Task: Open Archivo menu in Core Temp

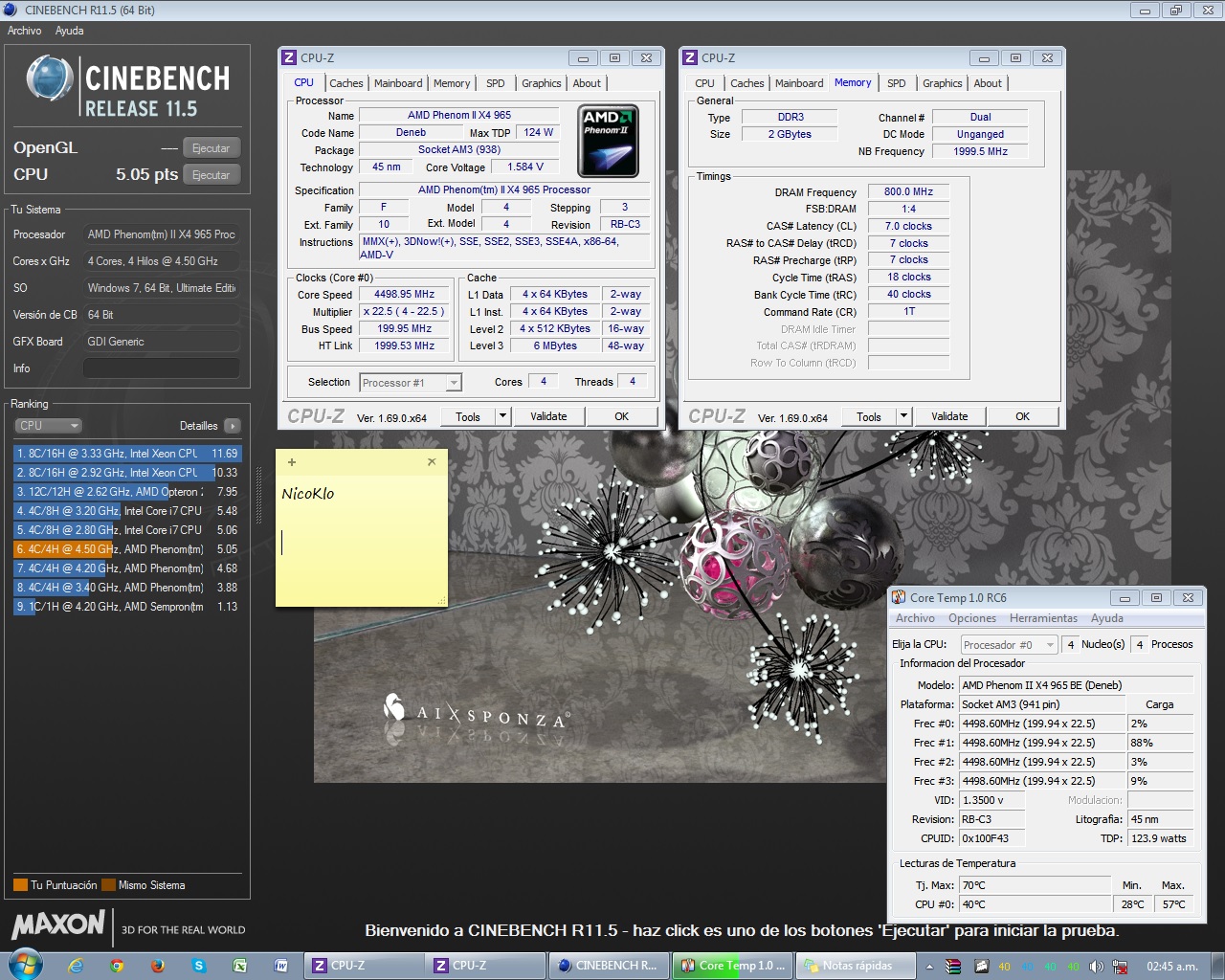Action: (915, 618)
